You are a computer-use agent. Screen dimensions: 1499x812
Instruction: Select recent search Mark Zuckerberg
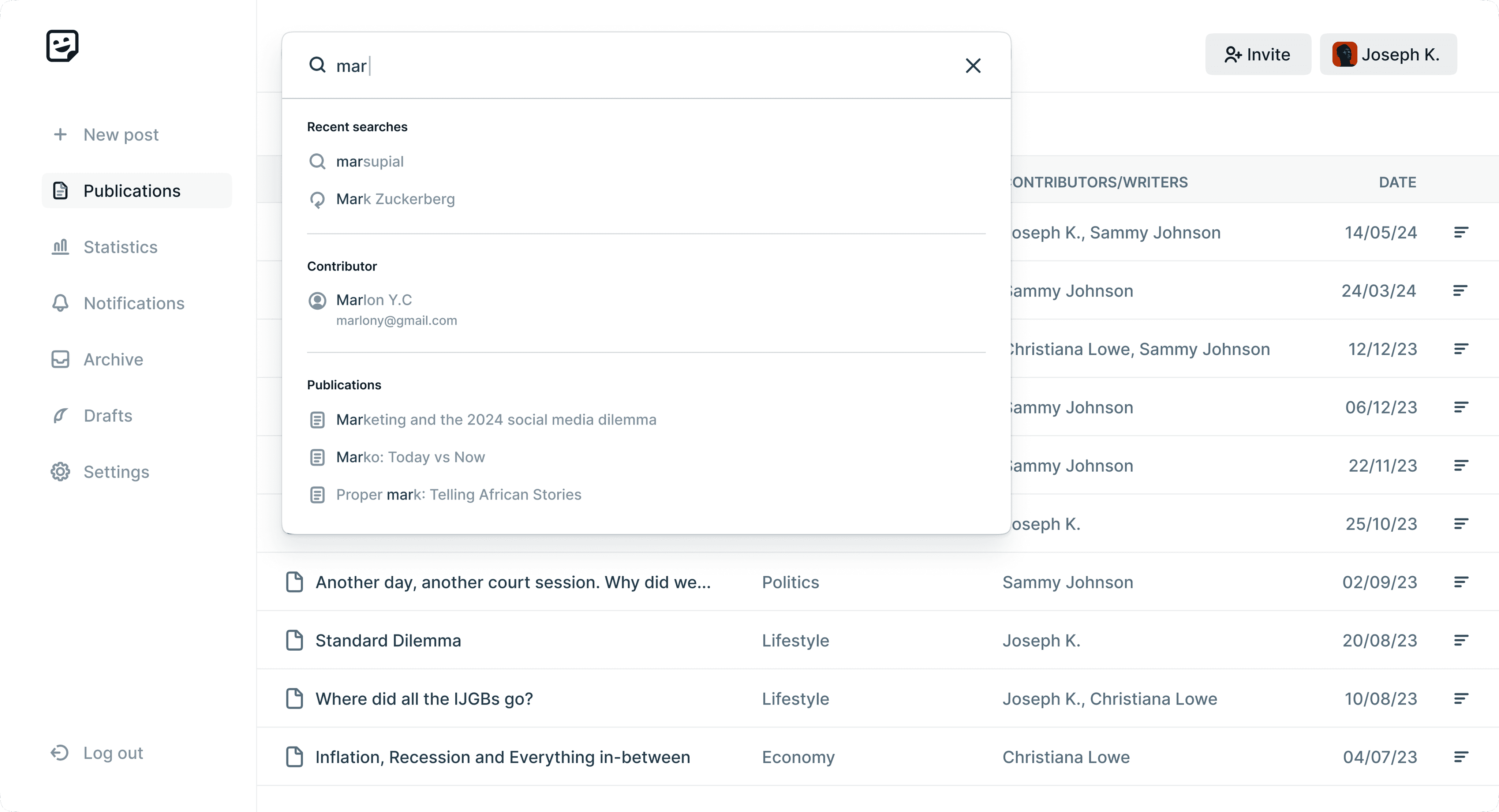pyautogui.click(x=395, y=199)
